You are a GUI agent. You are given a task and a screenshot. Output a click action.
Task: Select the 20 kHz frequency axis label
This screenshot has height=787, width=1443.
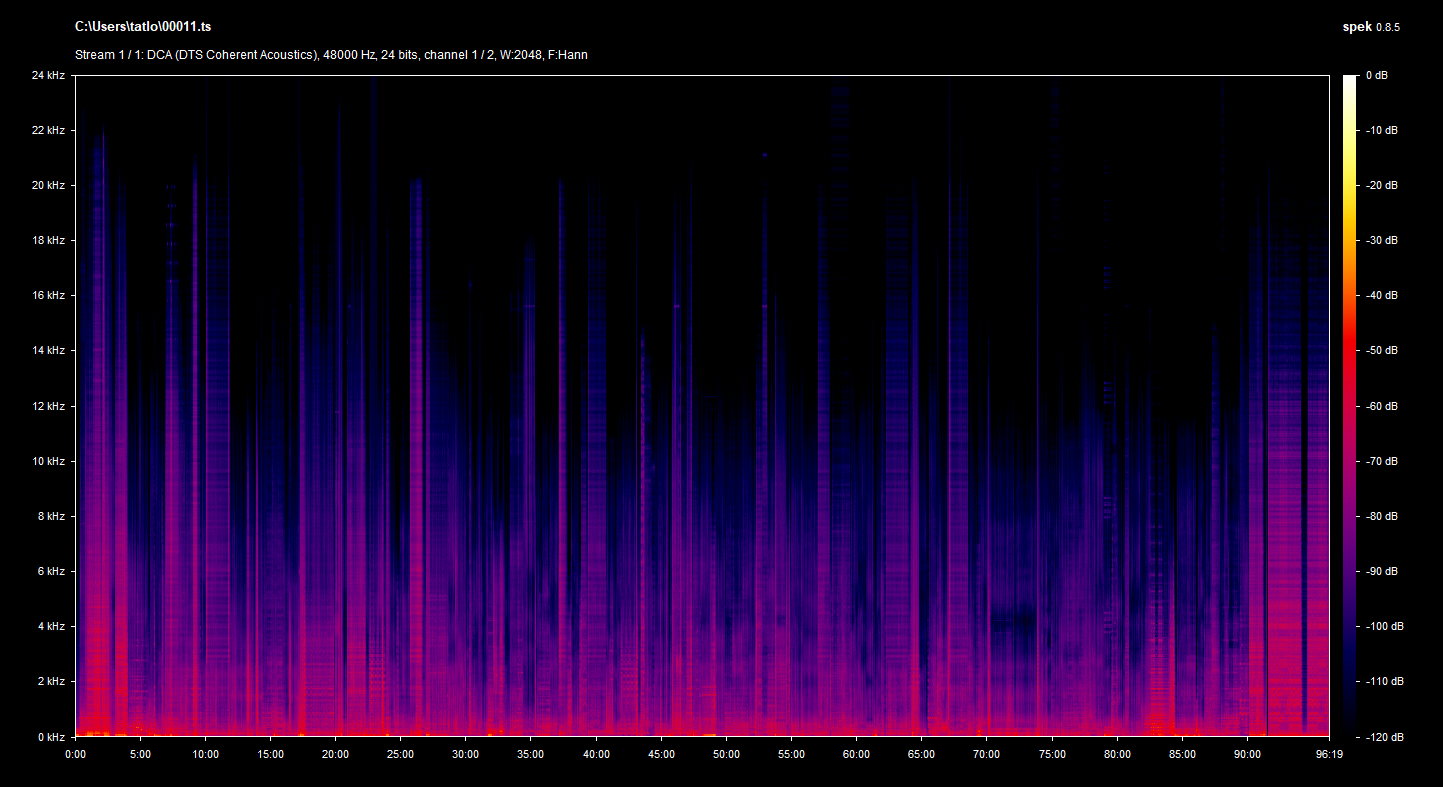[x=48, y=185]
